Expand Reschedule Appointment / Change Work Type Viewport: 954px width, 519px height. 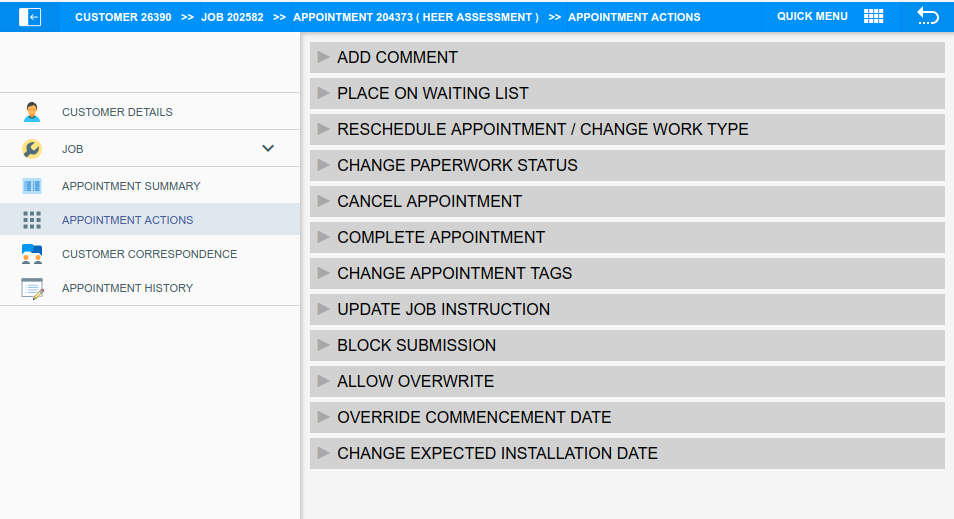[542, 130]
